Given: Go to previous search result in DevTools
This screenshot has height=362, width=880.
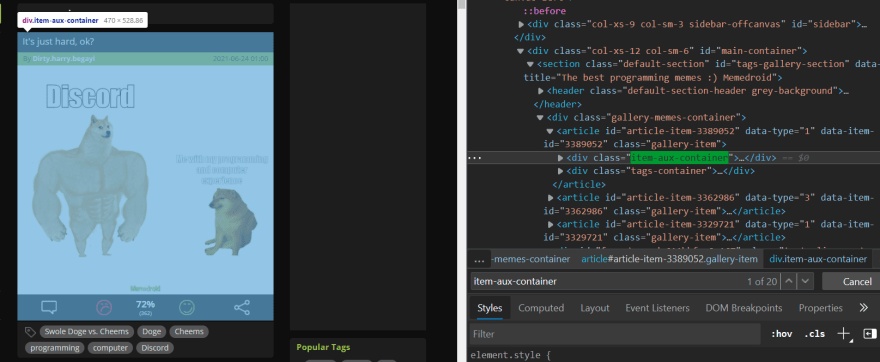Looking at the screenshot, I should pos(789,281).
